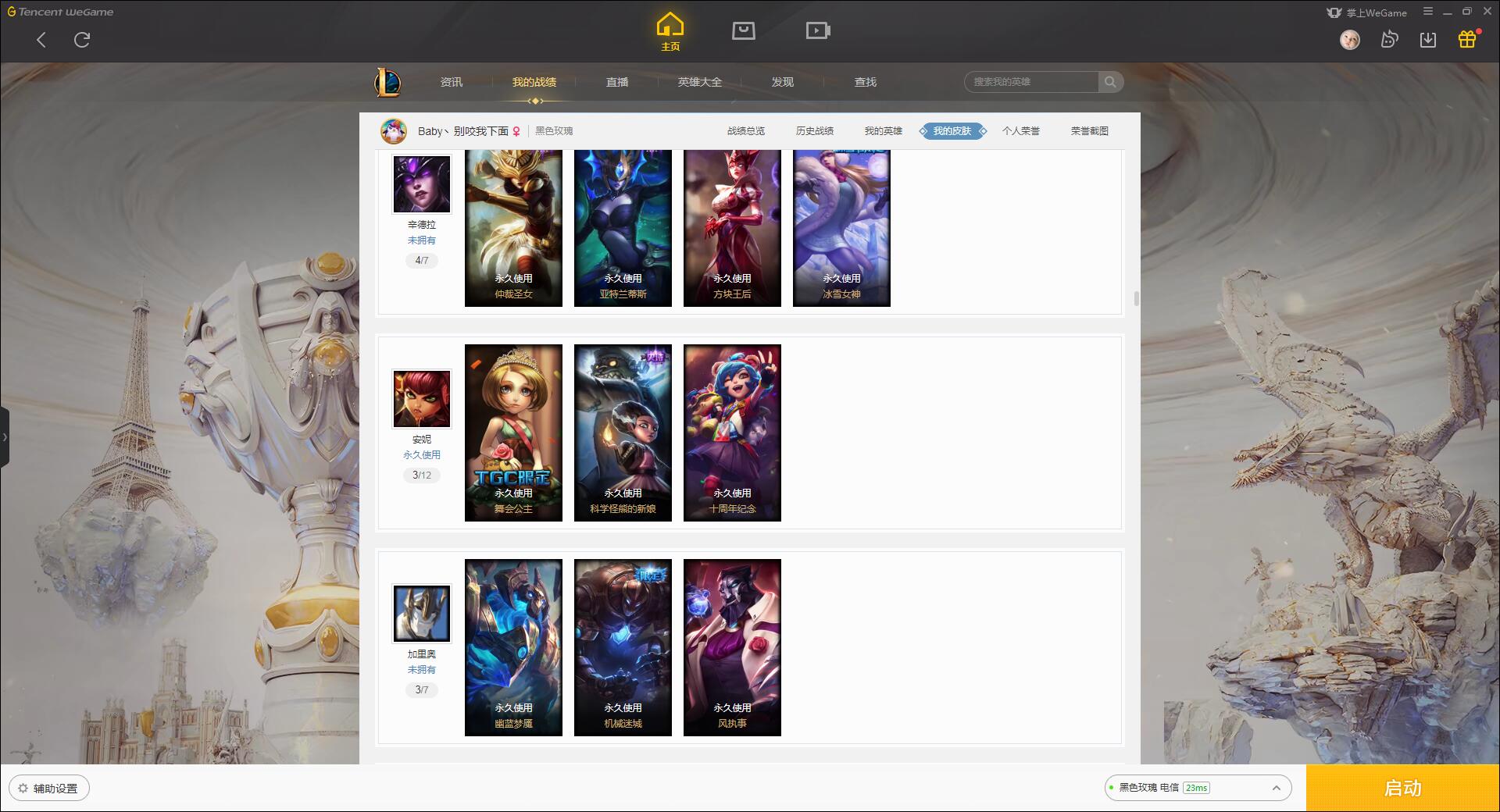Screen dimensions: 1500x812
Task: Open the download manager icon
Action: tap(1428, 39)
